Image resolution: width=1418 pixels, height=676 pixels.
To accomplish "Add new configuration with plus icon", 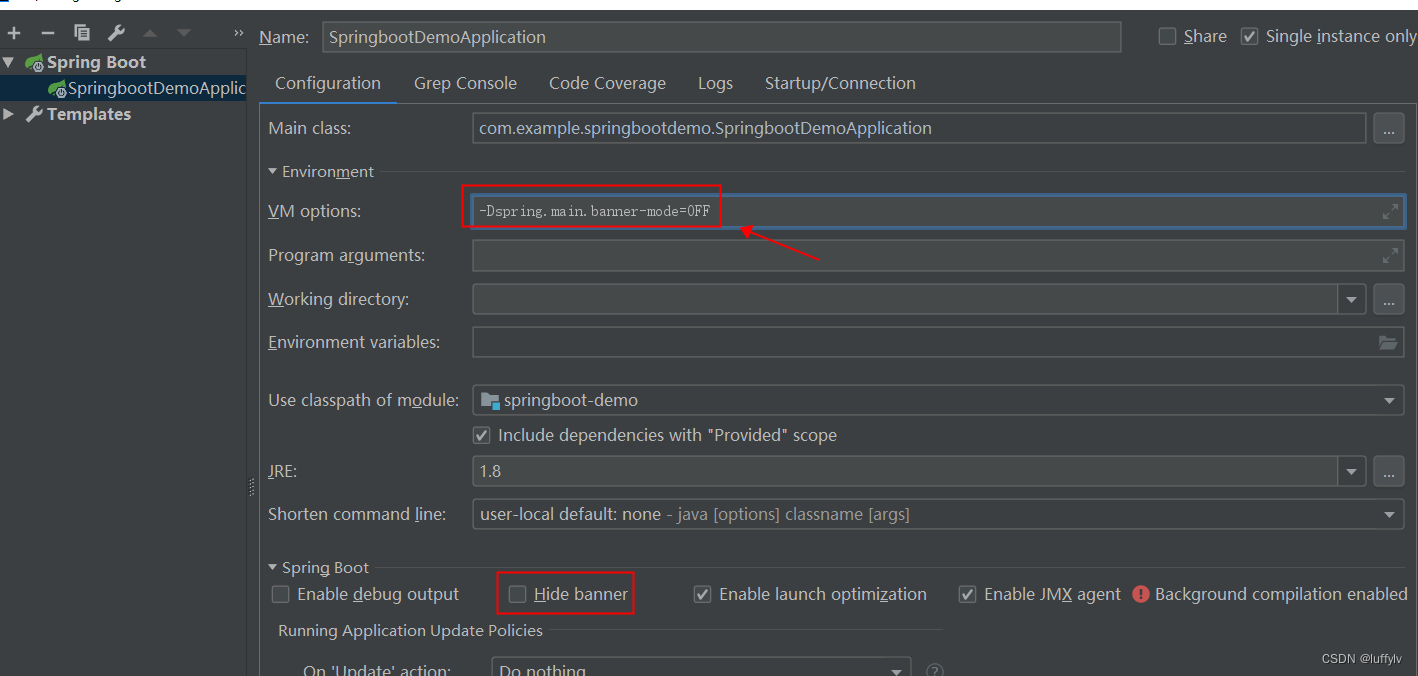I will [14, 33].
